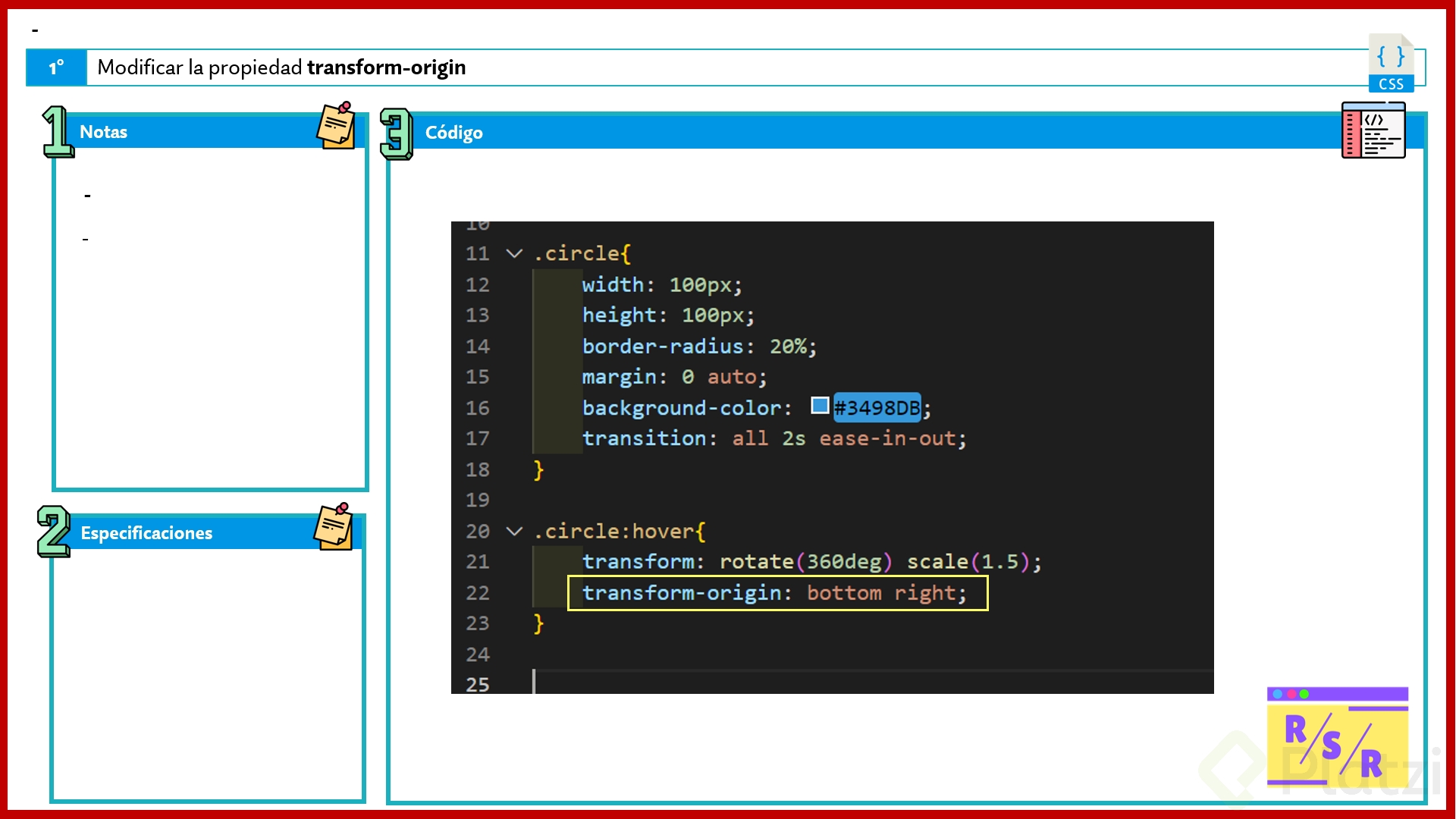
Task: Click the #3498DB color swatch
Action: (x=819, y=406)
